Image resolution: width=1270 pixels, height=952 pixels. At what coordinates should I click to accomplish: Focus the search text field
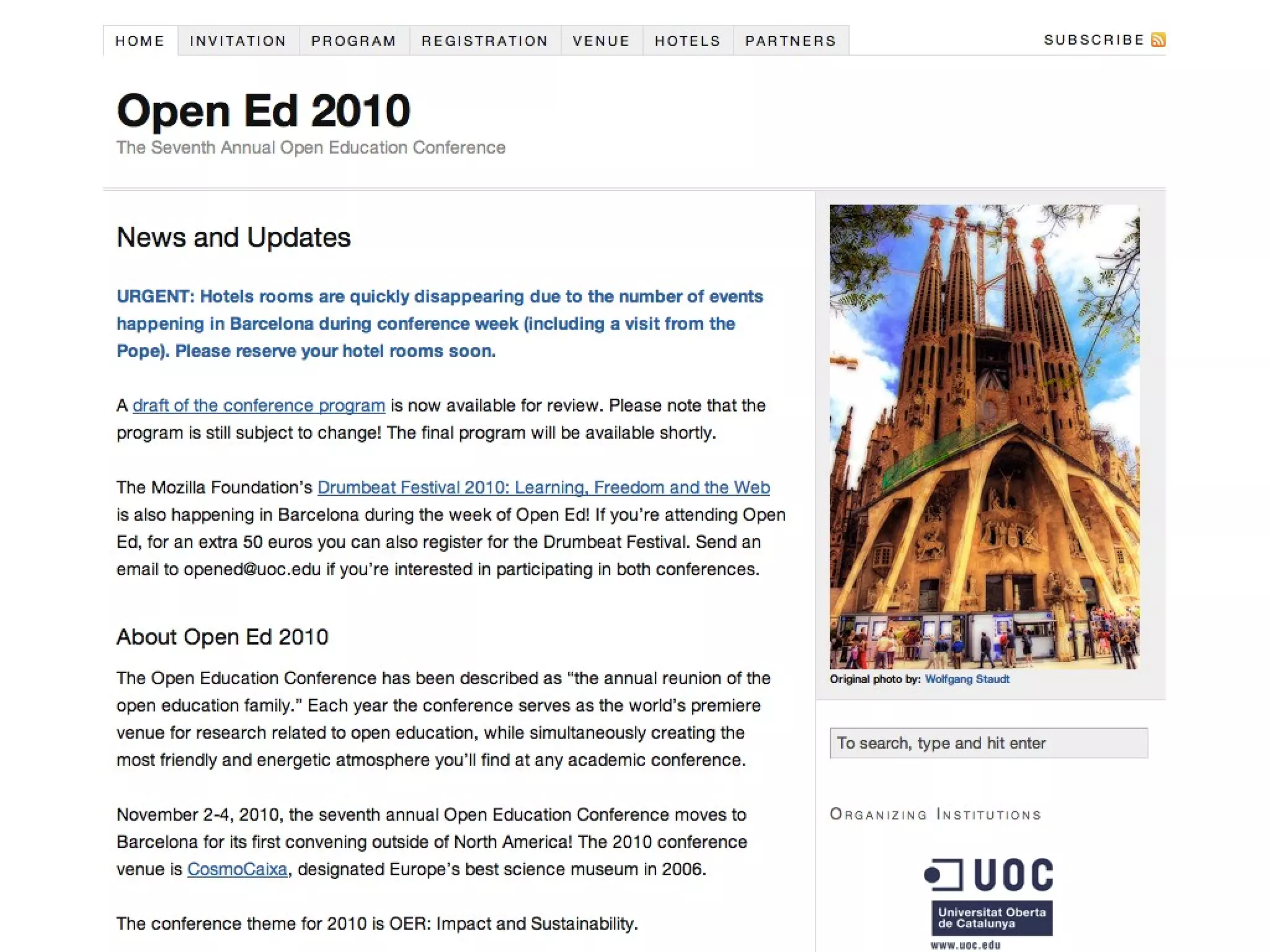click(988, 743)
